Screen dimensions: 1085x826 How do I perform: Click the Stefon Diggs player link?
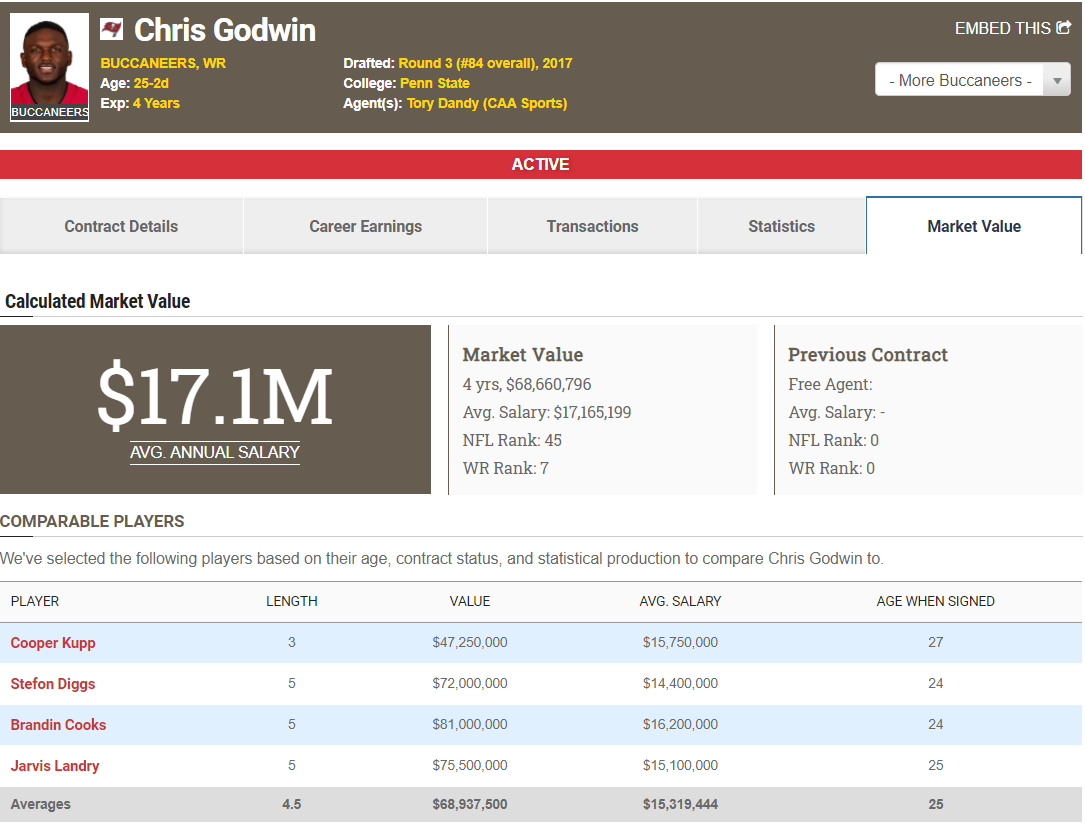53,684
